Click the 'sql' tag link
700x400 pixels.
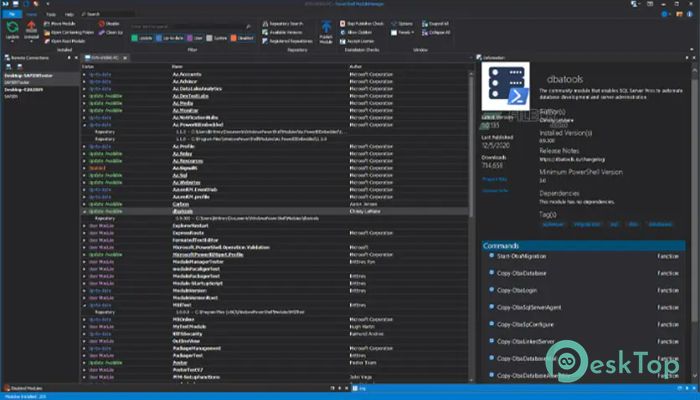tap(614, 224)
